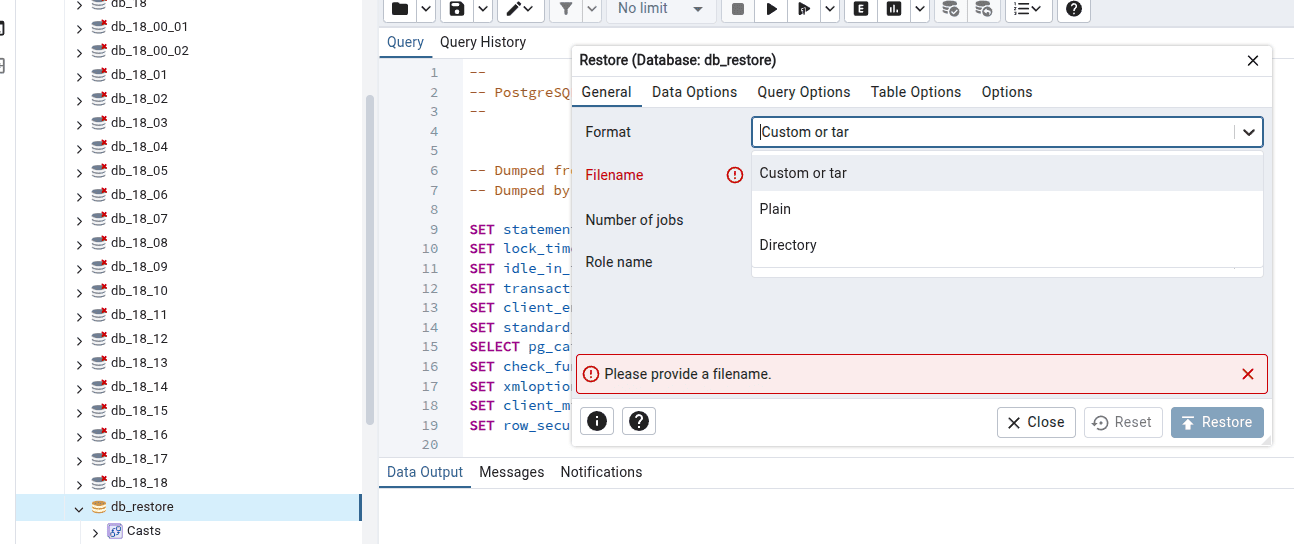Switch to the Notifications tab

(x=601, y=472)
